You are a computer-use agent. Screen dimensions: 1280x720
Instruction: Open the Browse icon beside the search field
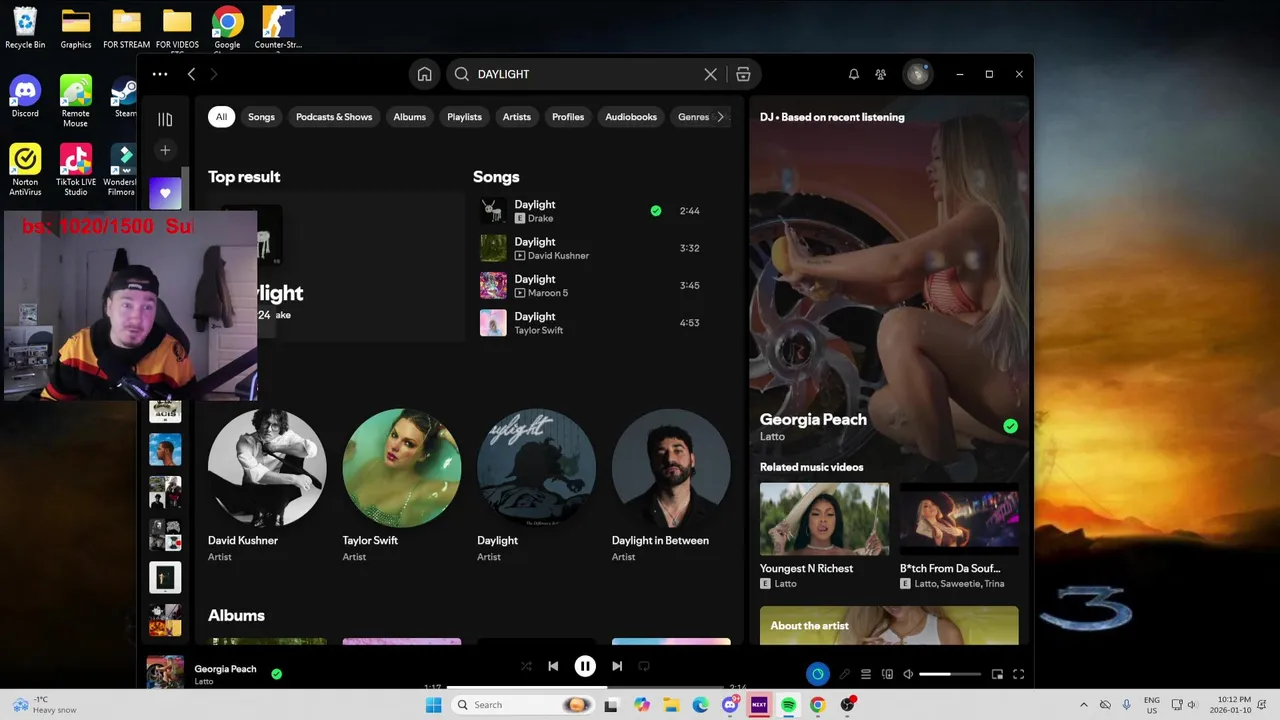click(x=743, y=74)
